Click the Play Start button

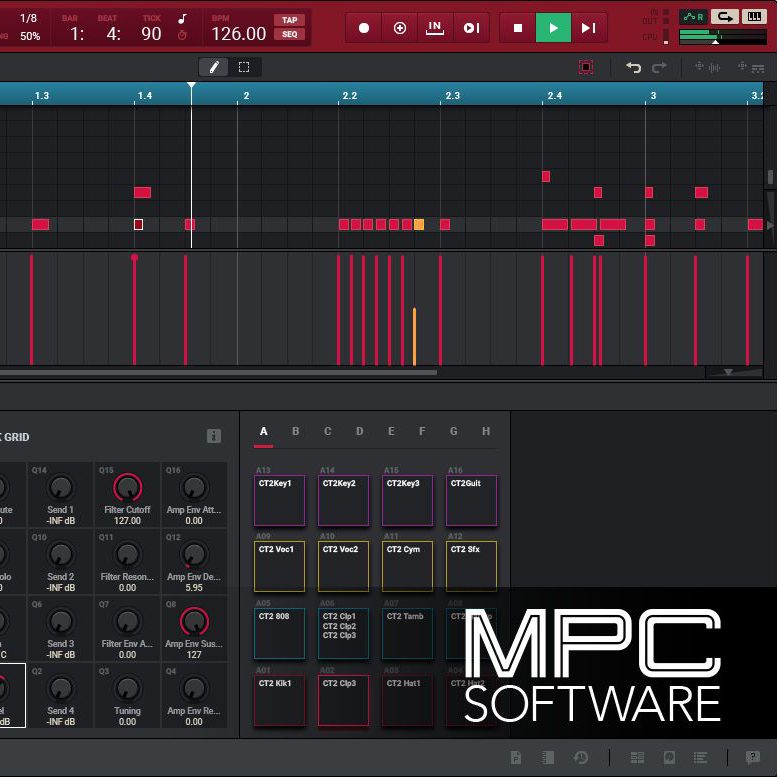[x=589, y=28]
